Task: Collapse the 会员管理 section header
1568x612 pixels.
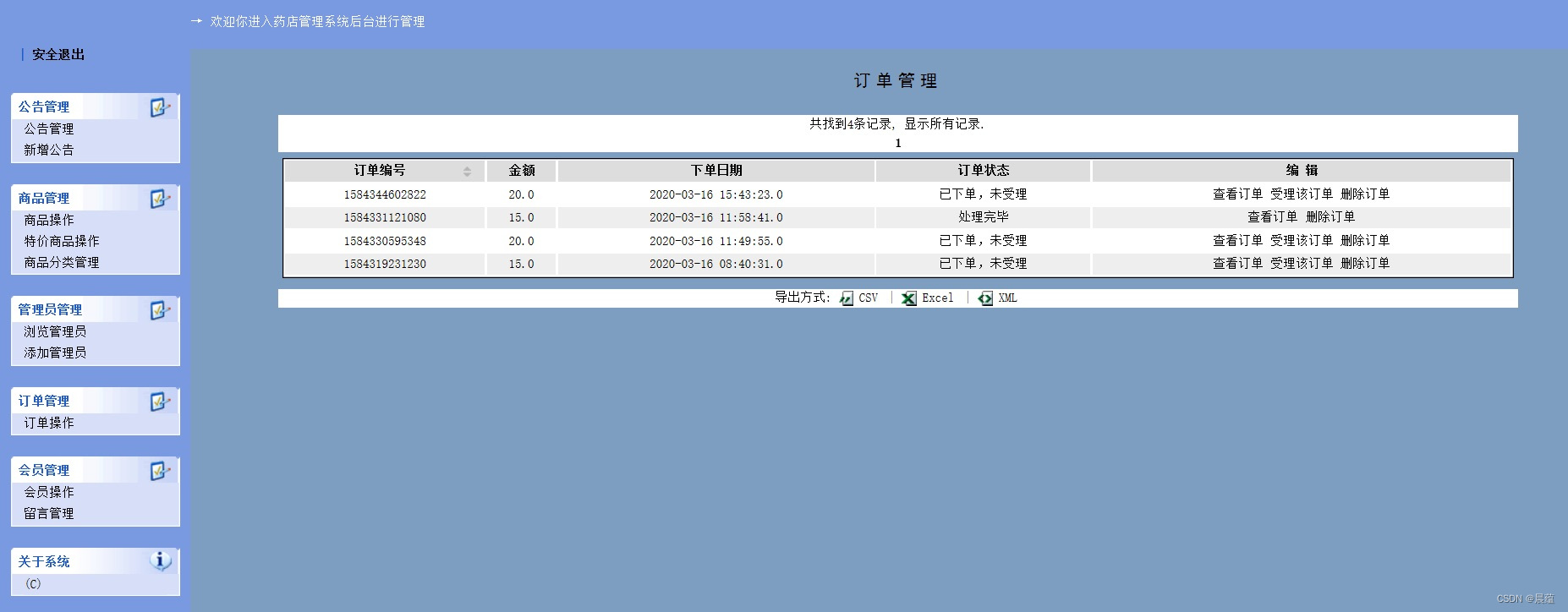Action: point(96,470)
